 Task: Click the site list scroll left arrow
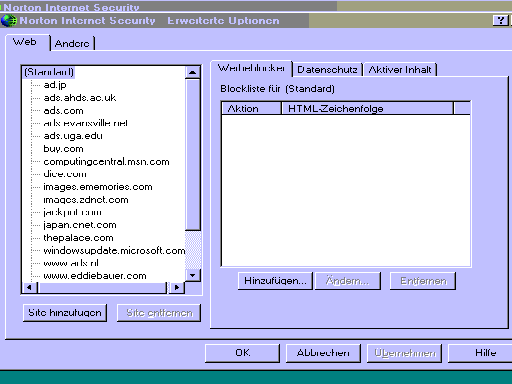point(30,287)
